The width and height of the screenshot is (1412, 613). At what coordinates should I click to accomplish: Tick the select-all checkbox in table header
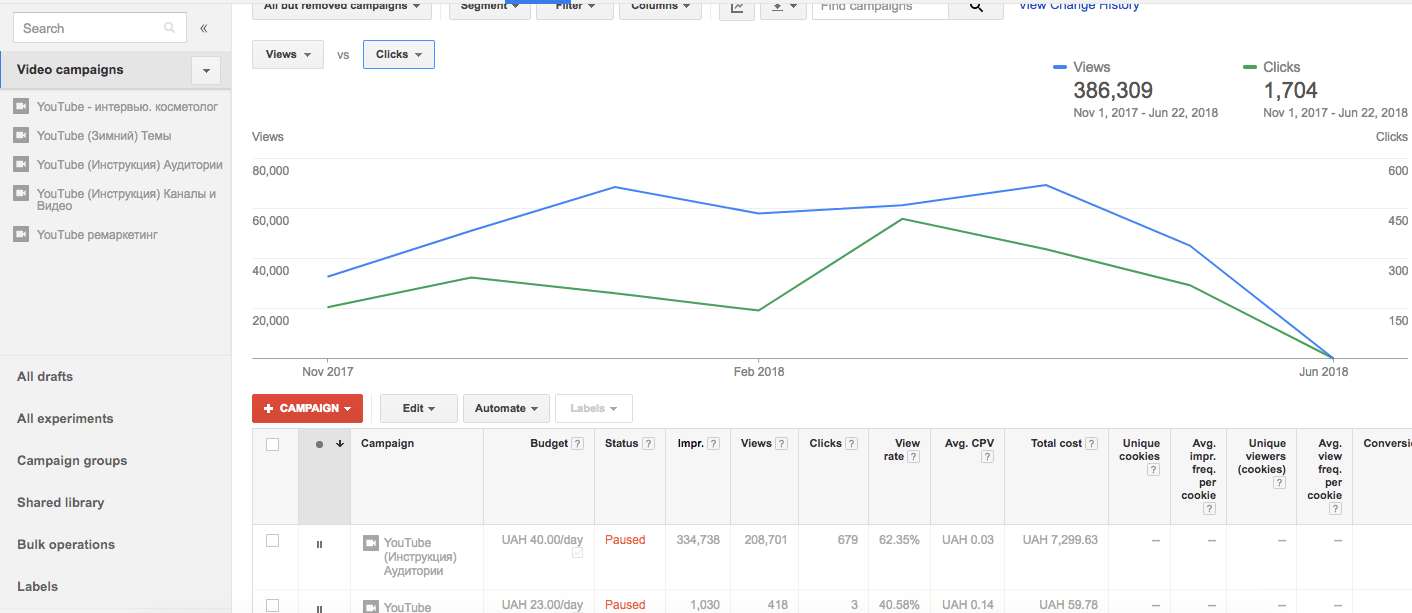273,444
